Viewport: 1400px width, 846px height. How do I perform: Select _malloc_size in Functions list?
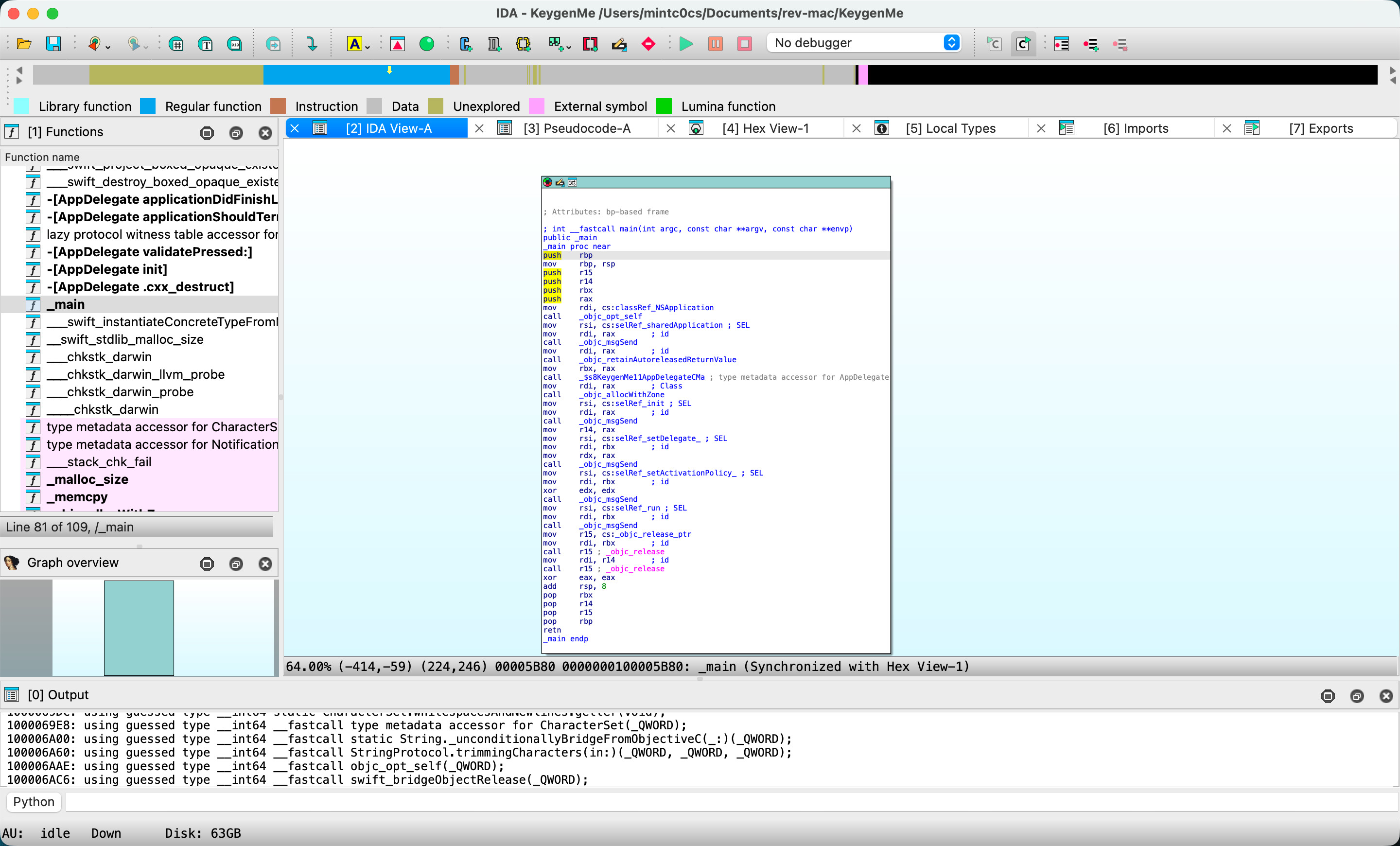coord(87,479)
